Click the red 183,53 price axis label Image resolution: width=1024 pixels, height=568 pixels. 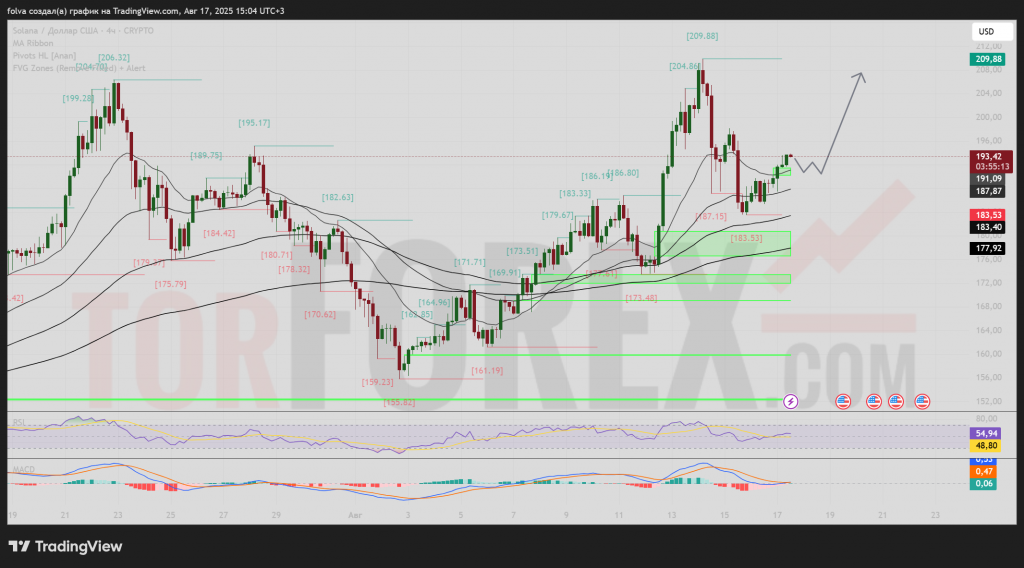click(987, 215)
